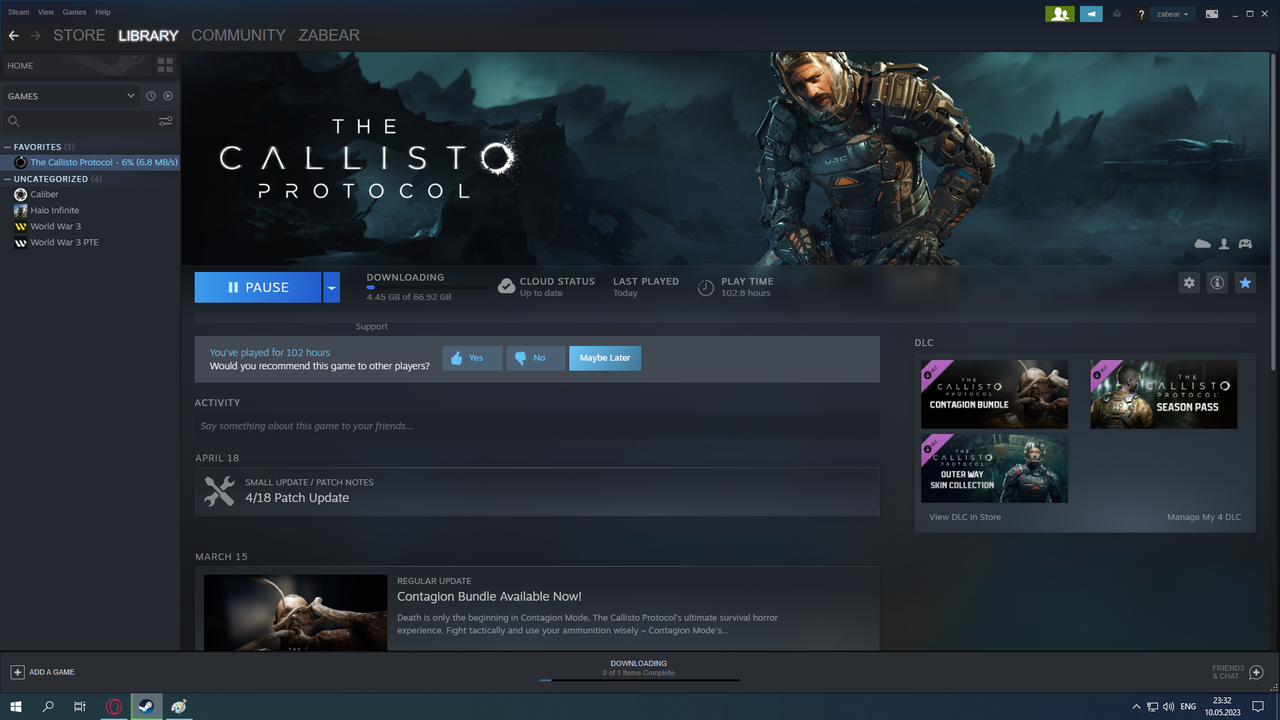Filter by ready to play icon
1280x720 pixels.
coord(168,96)
